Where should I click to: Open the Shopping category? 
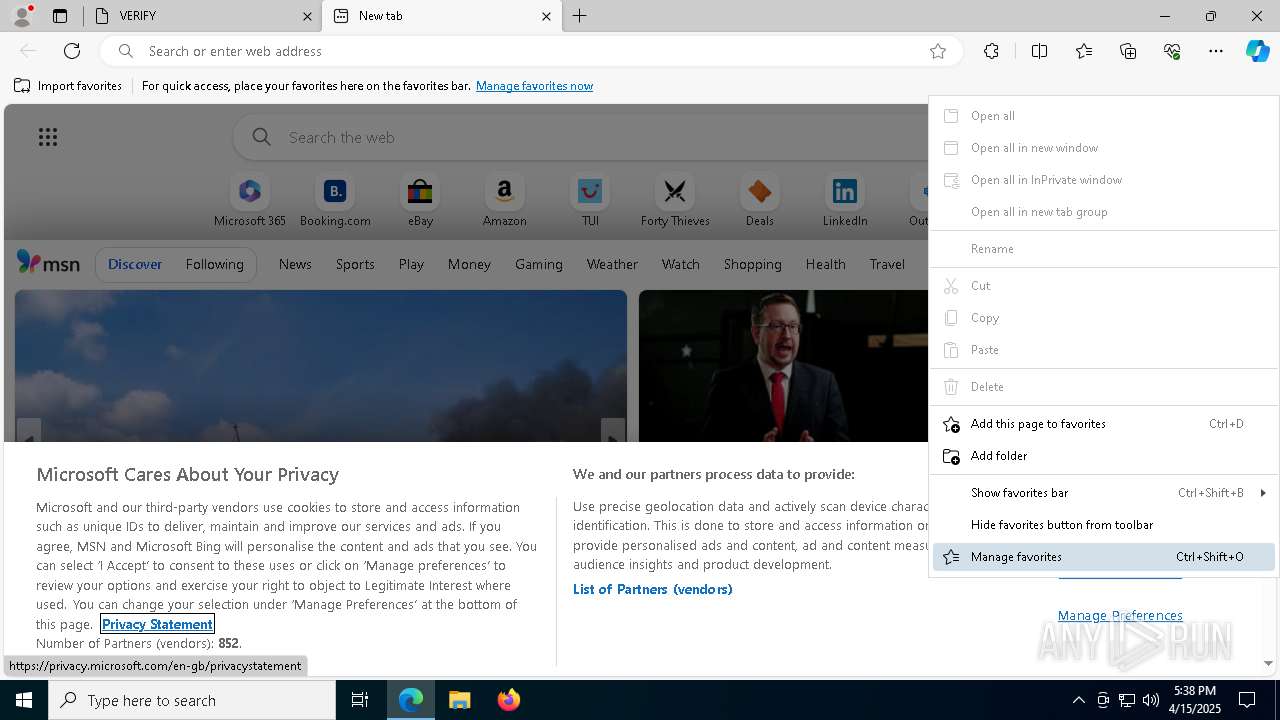tap(752, 264)
